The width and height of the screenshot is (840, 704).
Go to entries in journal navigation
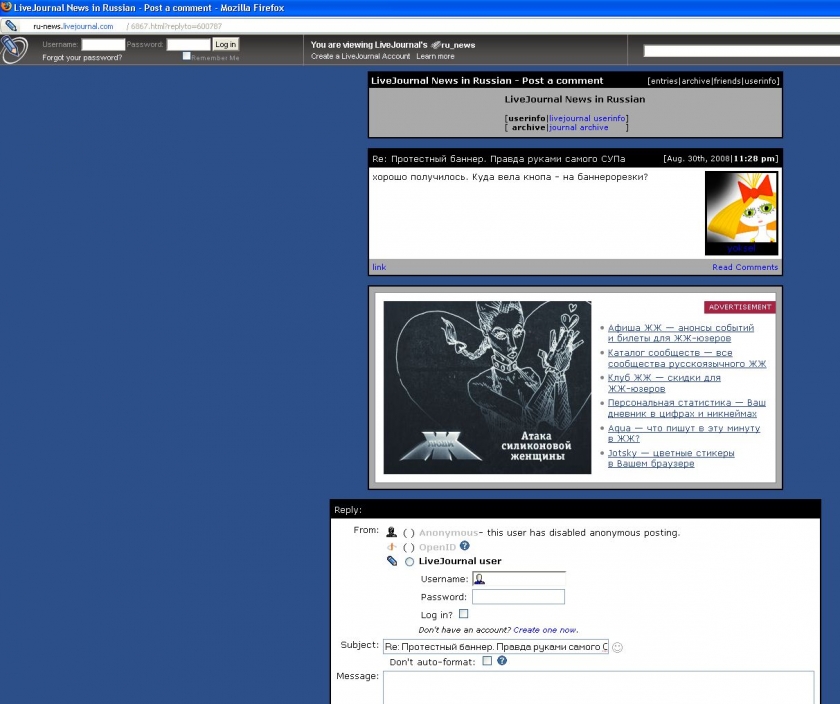point(664,81)
